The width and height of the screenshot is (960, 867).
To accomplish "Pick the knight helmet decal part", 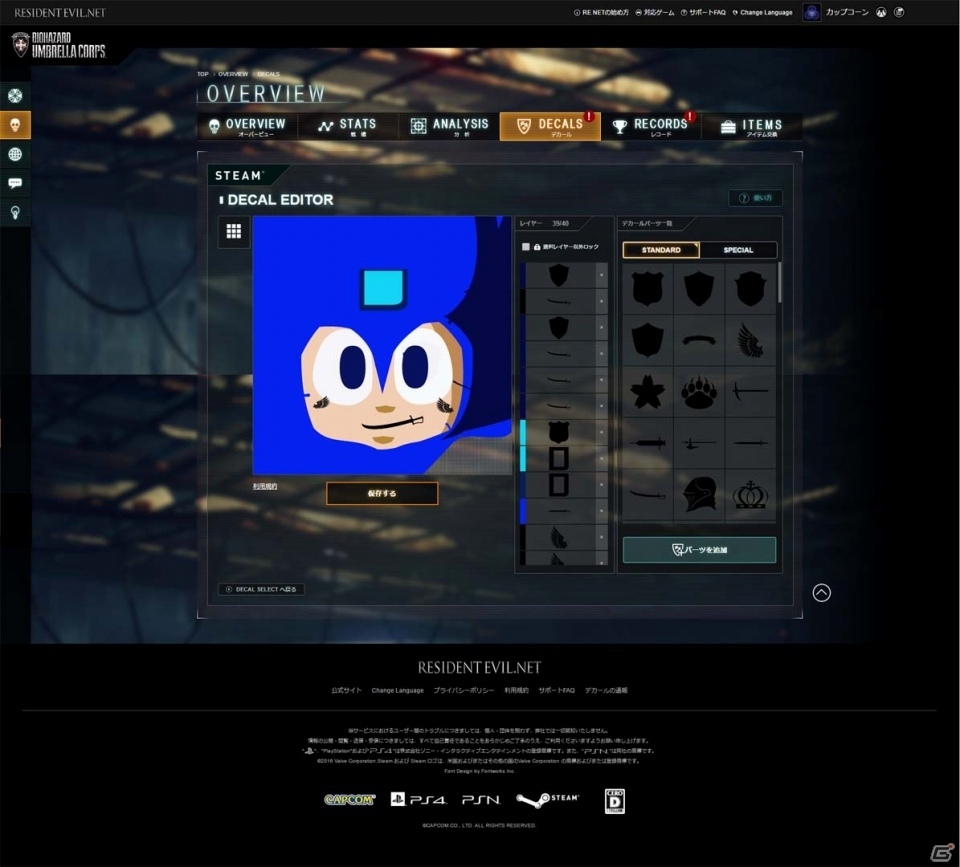I will [699, 494].
